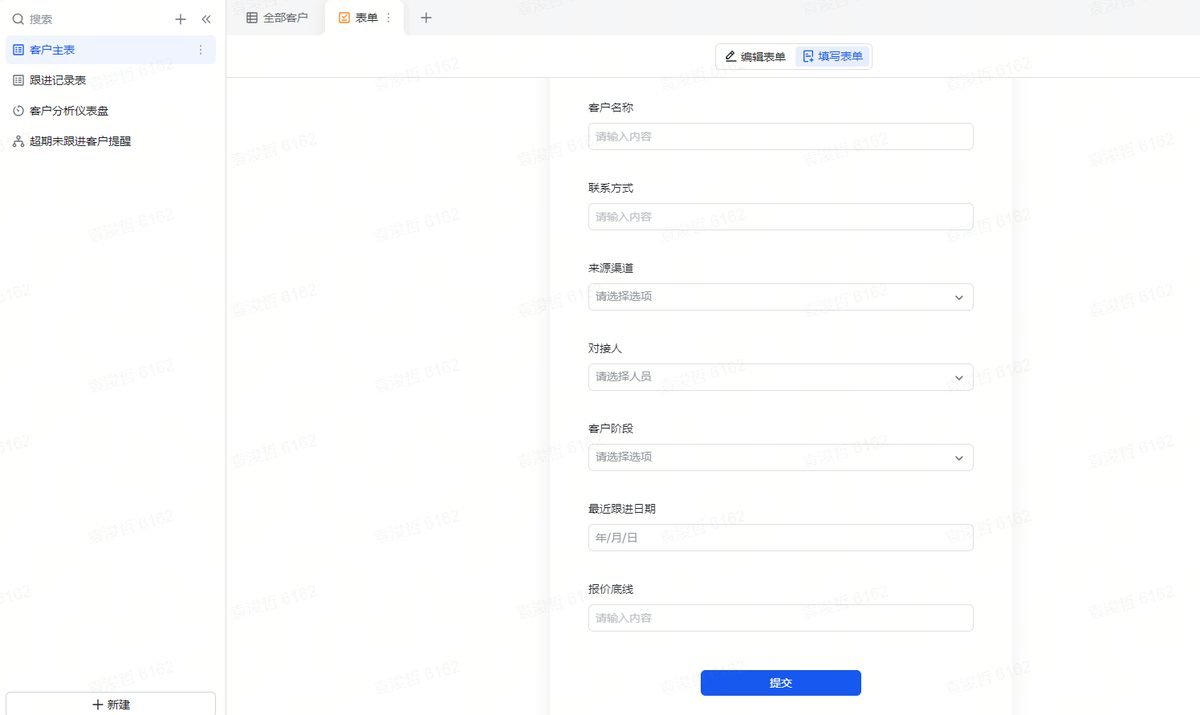Click the 客户主表 table icon
Screen dimensions: 1200x715
pyautogui.click(x=18, y=50)
